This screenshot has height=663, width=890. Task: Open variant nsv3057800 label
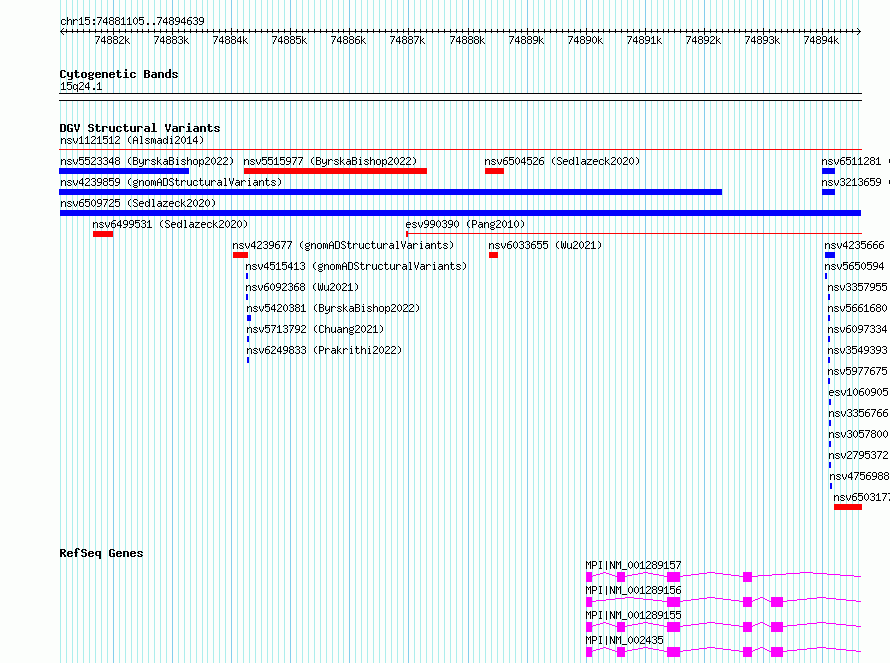coord(858,434)
